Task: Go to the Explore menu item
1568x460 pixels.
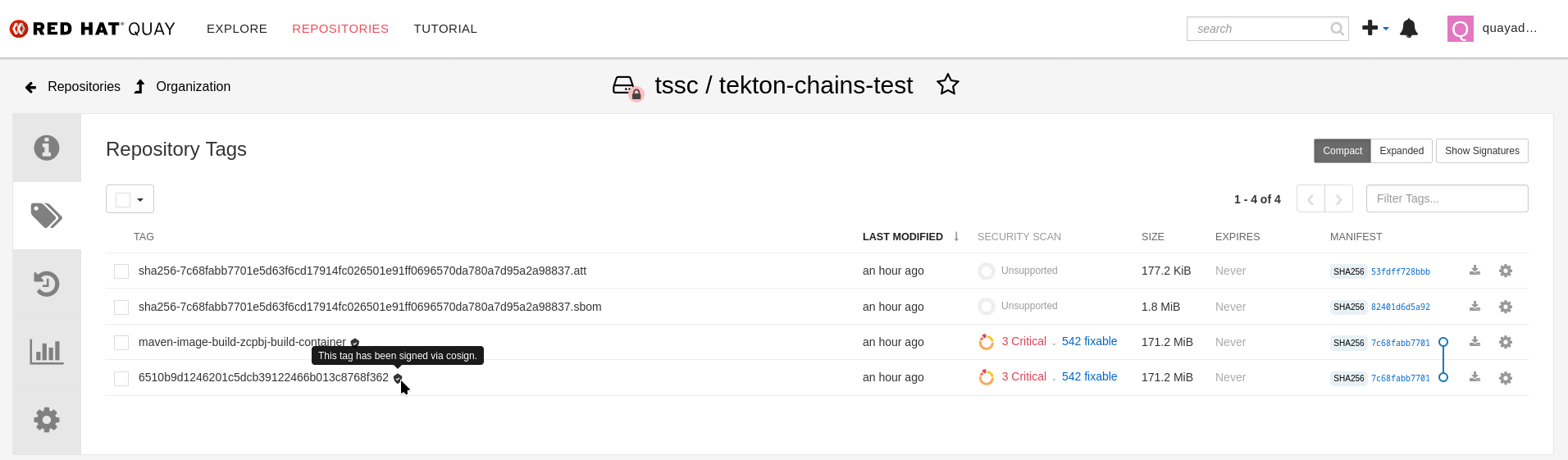Action: [237, 29]
